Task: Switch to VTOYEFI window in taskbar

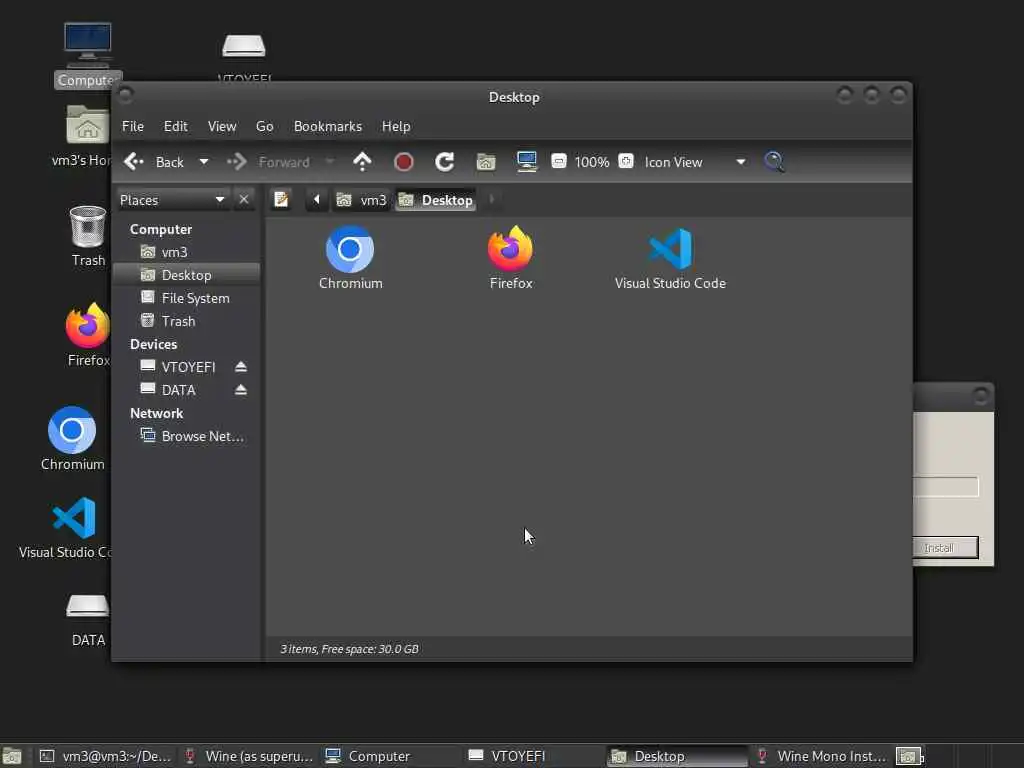Action: pos(534,756)
